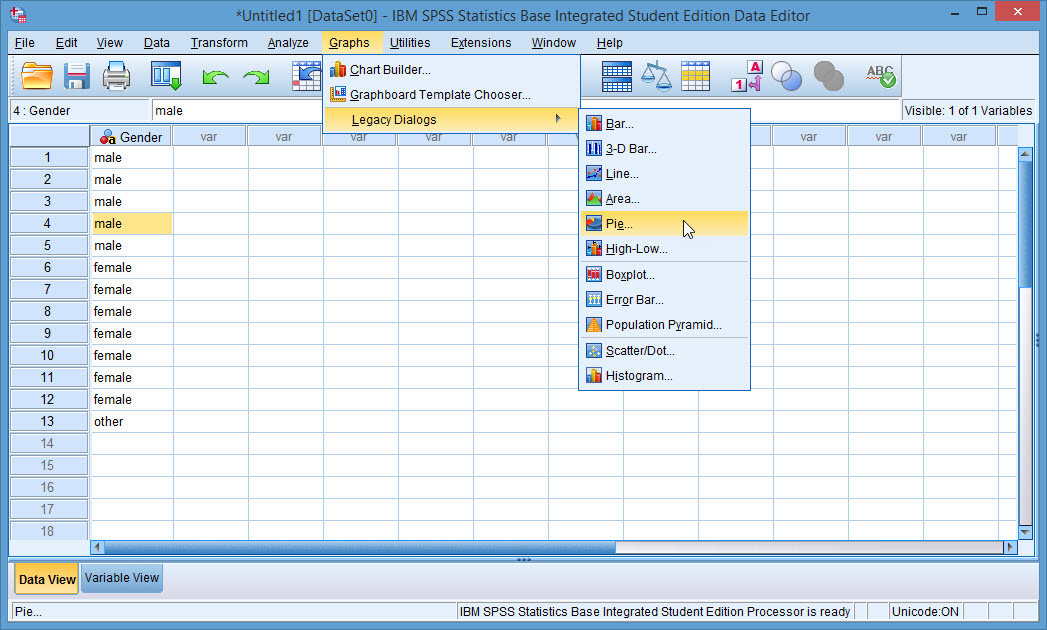The image size is (1047, 630).
Task: Click the Show All Variables gray circles icon
Action: pos(829,76)
